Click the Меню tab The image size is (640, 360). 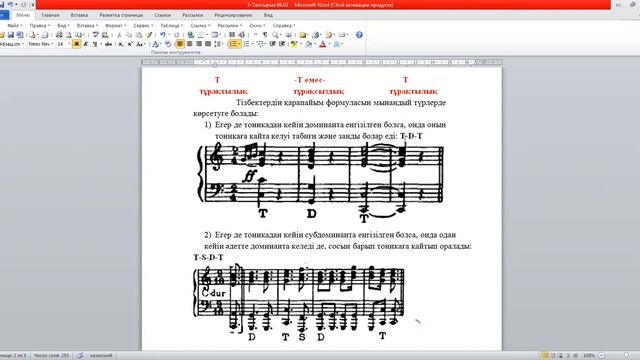tap(23, 15)
